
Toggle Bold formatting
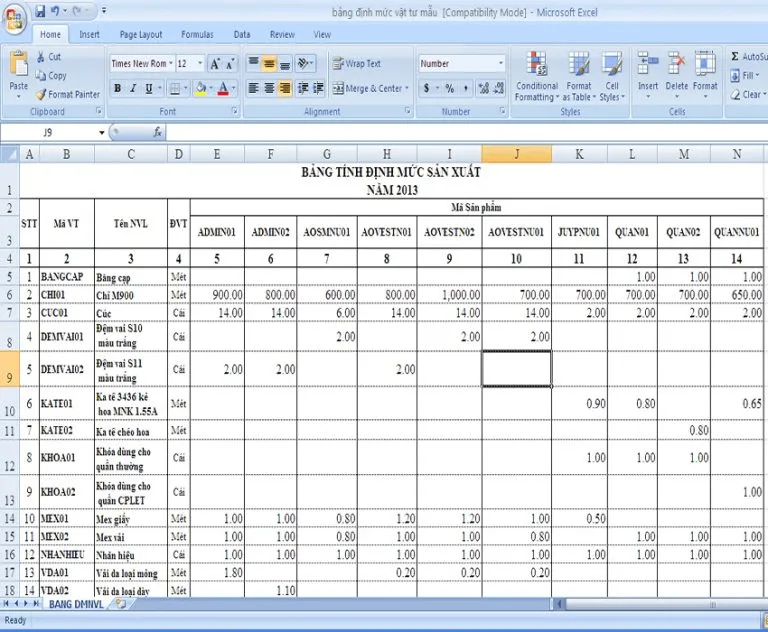tap(118, 88)
